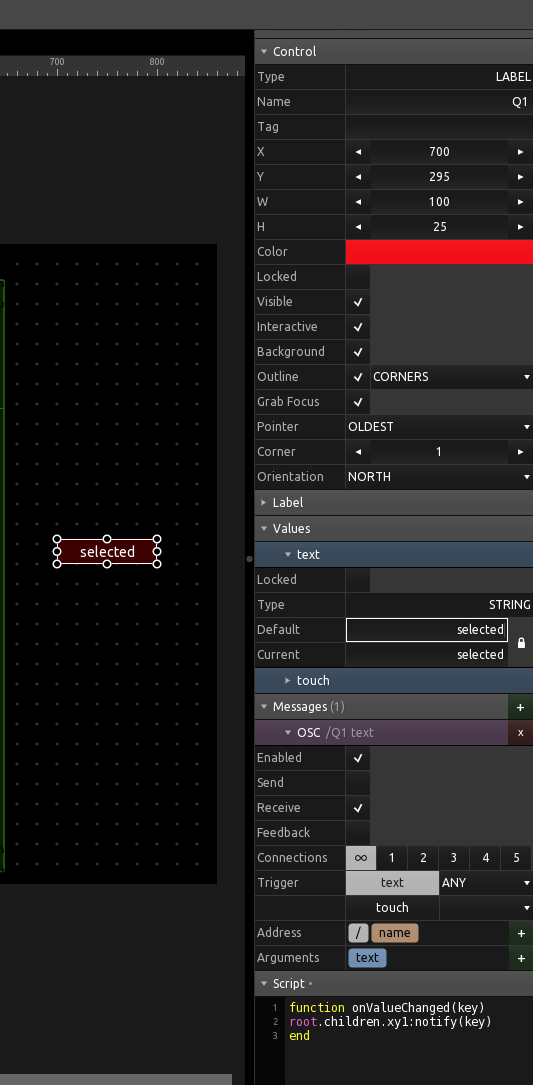The height and width of the screenshot is (1085, 533).
Task: Enable the Feedback checkbox
Action: coord(358,832)
